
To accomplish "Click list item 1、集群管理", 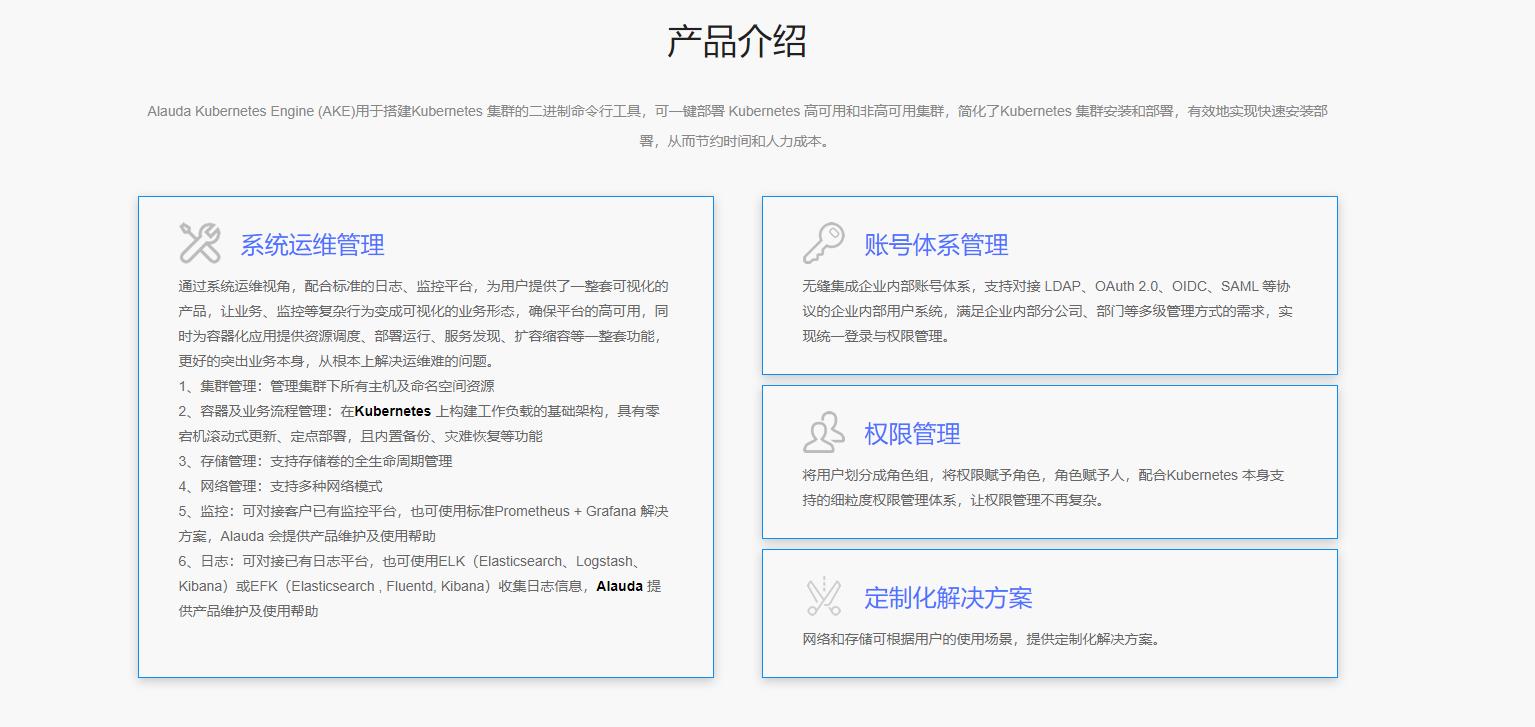I will pyautogui.click(x=336, y=386).
